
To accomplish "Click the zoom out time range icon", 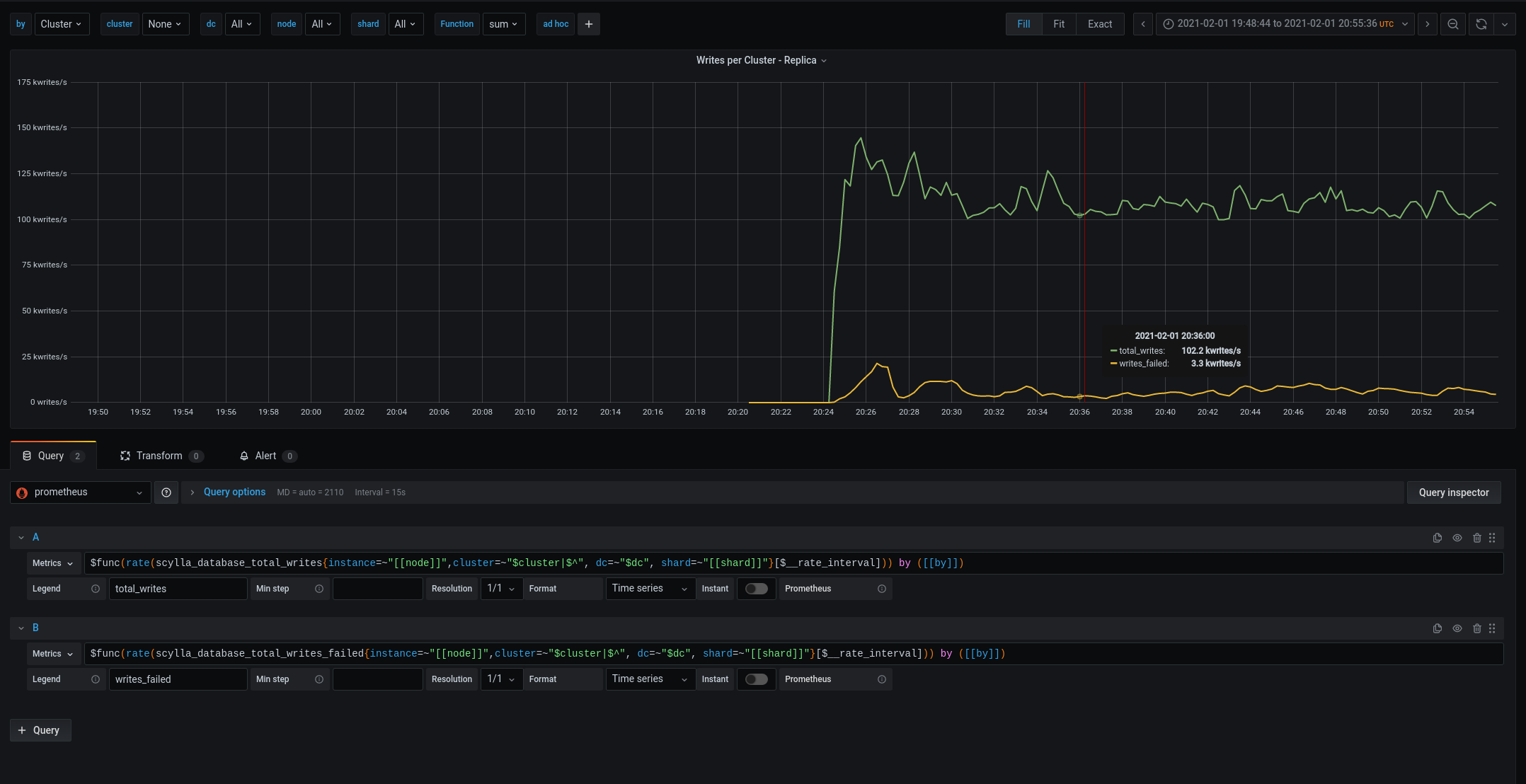I will pos(1453,24).
